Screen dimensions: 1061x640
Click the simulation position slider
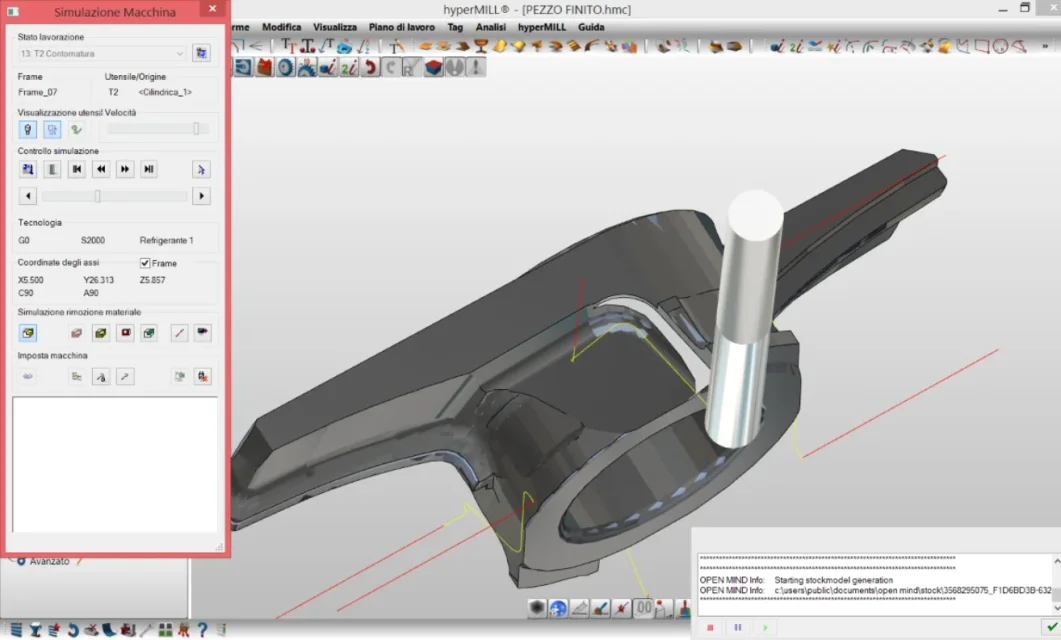pos(114,196)
